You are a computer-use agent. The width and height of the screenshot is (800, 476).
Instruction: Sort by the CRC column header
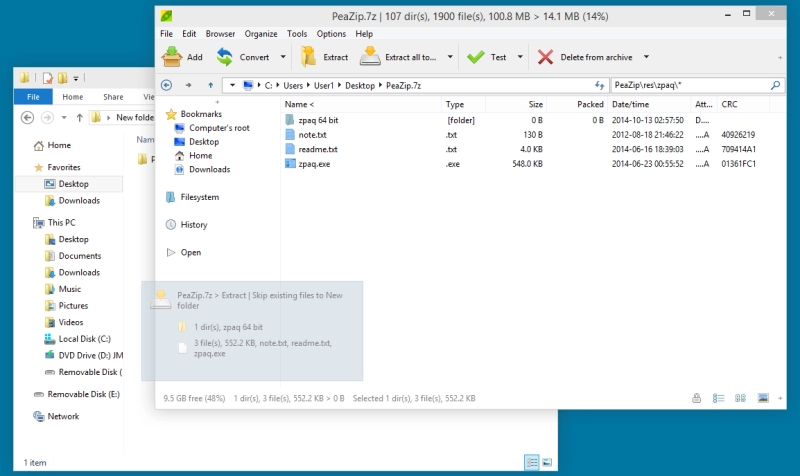(x=743, y=104)
